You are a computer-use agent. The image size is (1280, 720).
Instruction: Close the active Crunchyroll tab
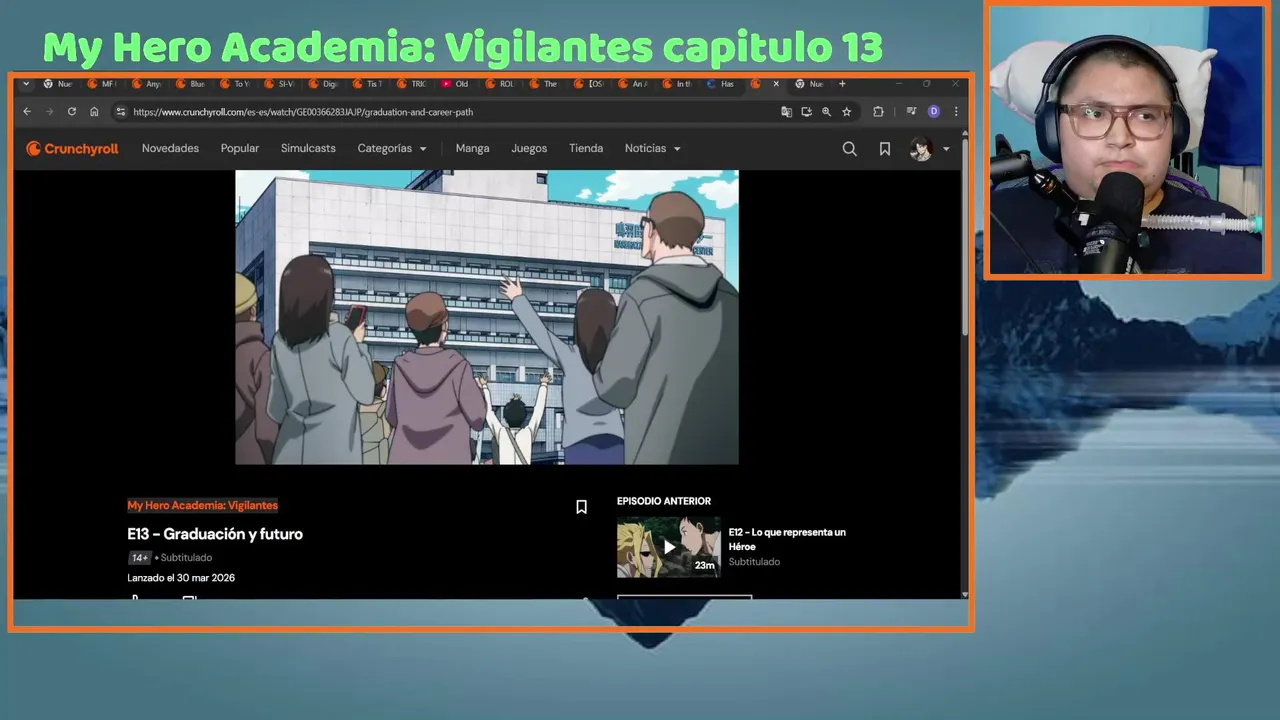click(776, 84)
